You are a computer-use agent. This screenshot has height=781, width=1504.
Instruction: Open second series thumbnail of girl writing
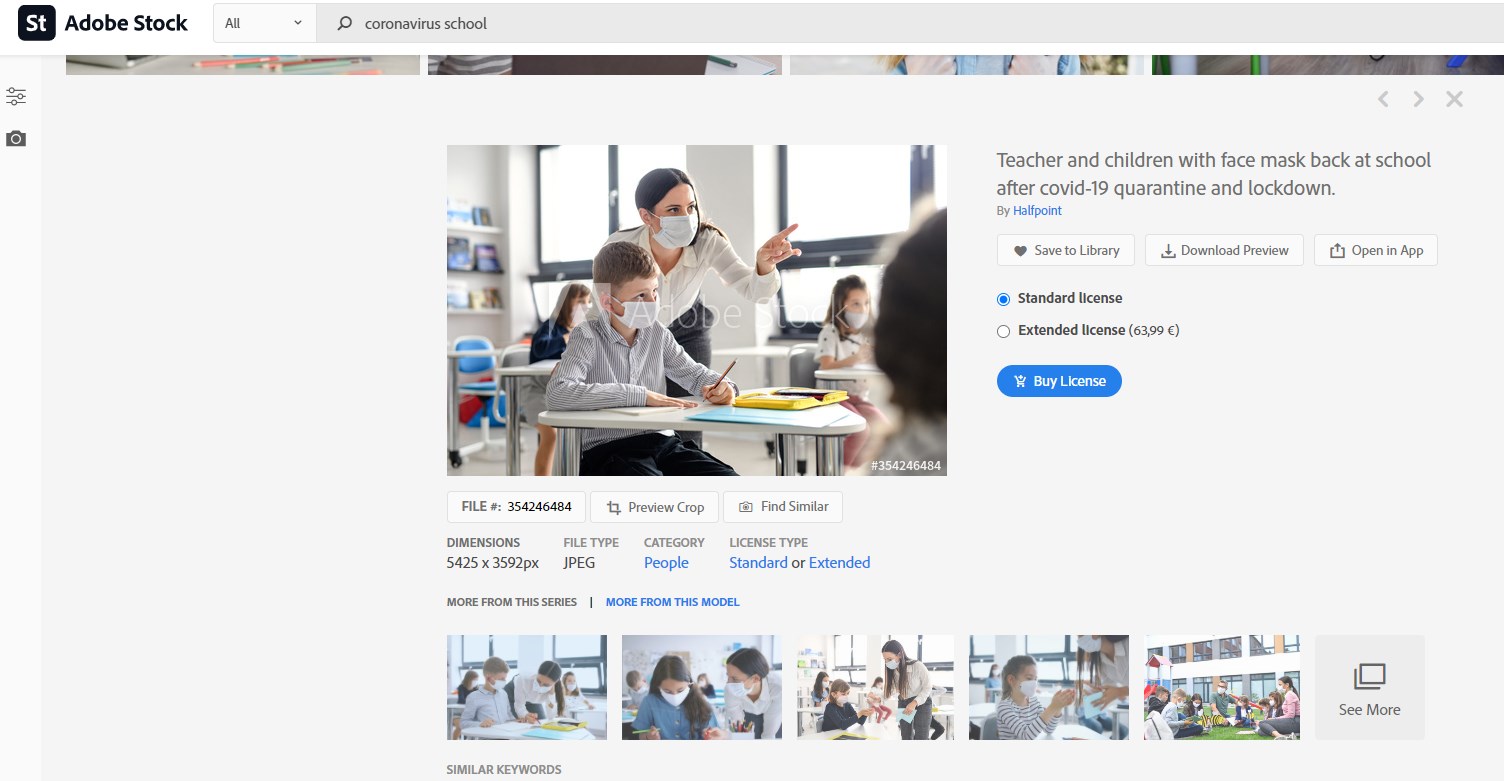click(702, 687)
